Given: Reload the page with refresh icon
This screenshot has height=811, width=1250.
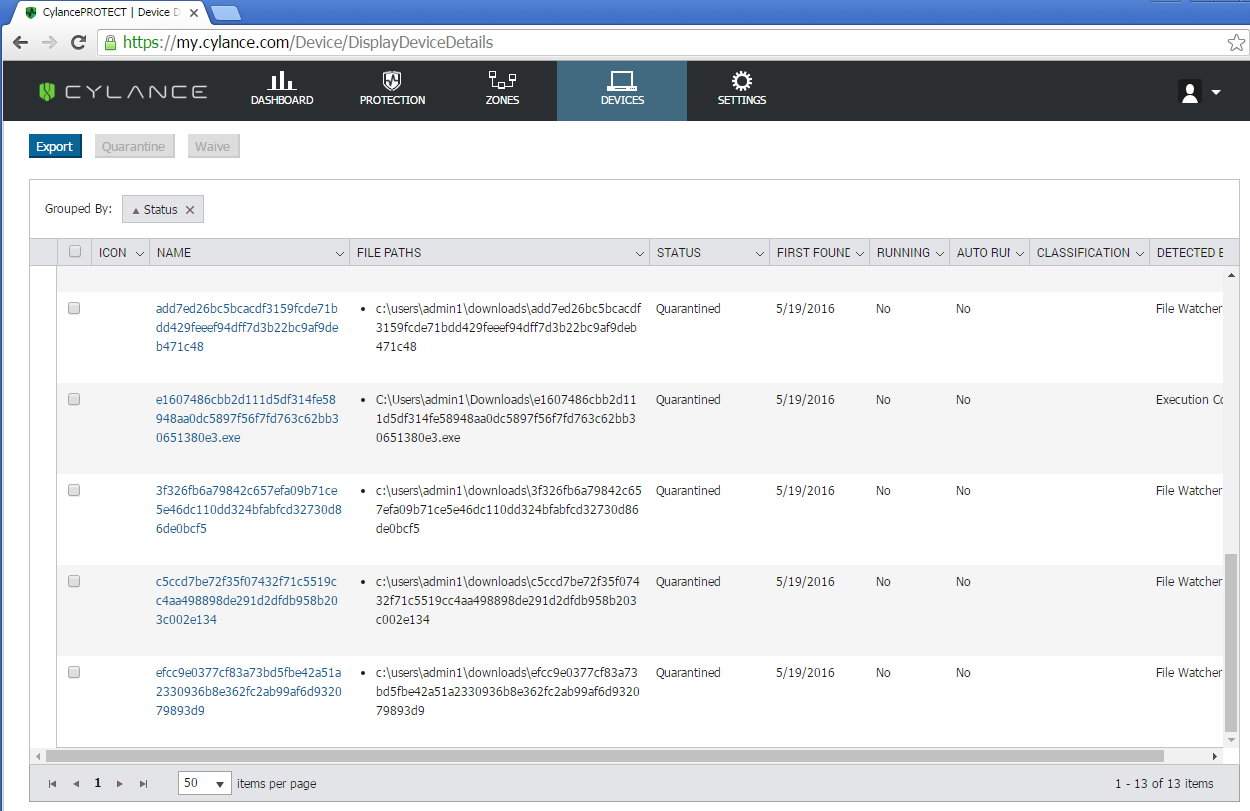Looking at the screenshot, I should coord(78,43).
